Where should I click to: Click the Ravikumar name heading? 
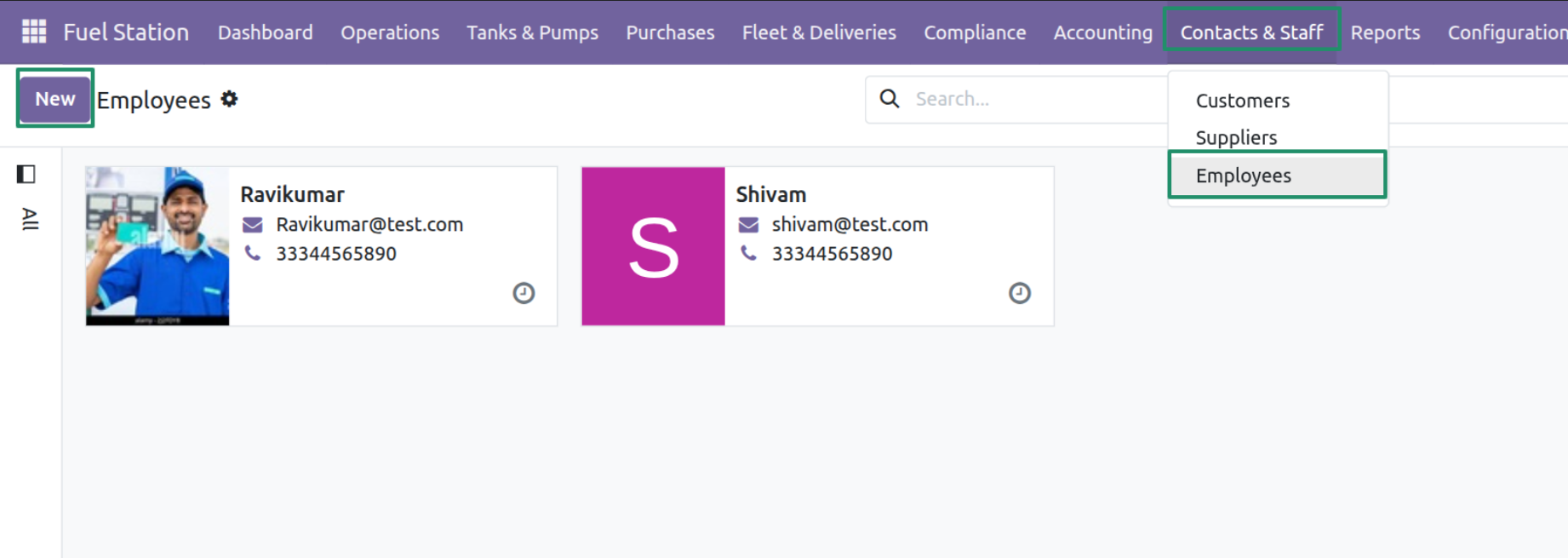tap(292, 194)
